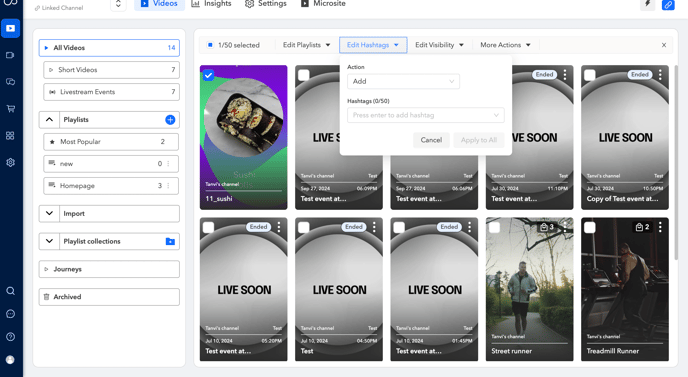The width and height of the screenshot is (688, 377).
Task: Switch to the Microsite tab
Action: (323, 4)
